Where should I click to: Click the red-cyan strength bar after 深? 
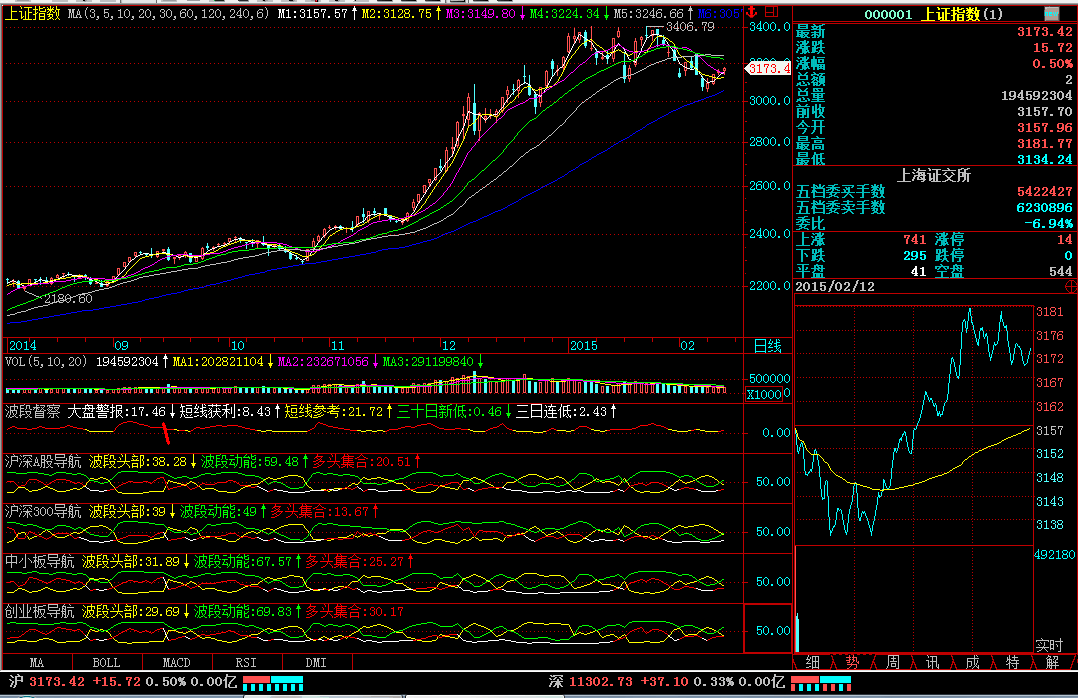click(821, 683)
